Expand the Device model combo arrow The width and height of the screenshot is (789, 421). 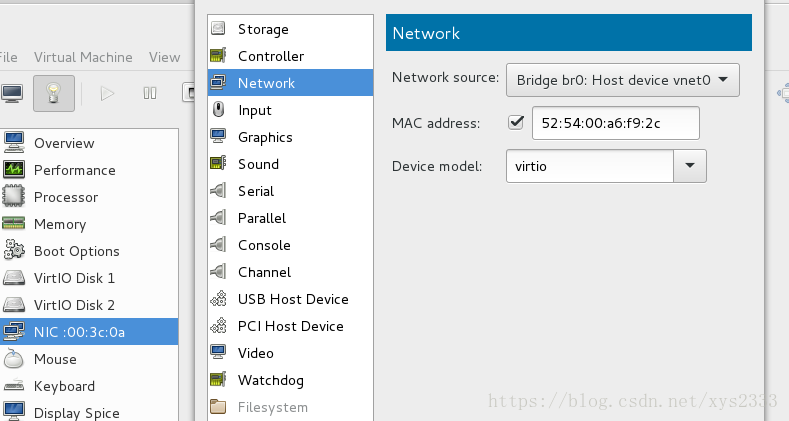690,166
